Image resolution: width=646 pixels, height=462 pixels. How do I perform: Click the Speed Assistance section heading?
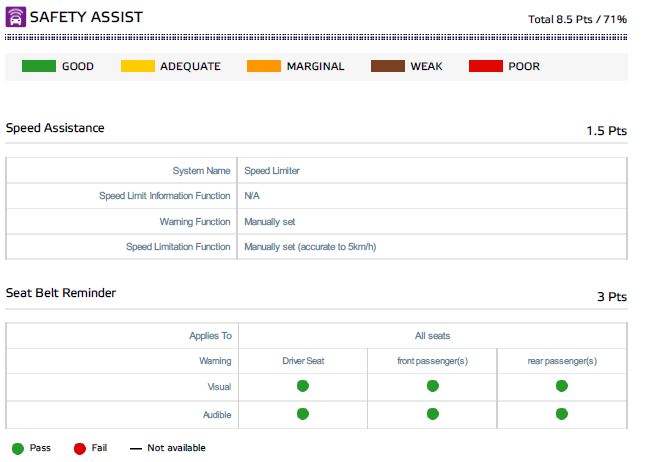coord(55,128)
